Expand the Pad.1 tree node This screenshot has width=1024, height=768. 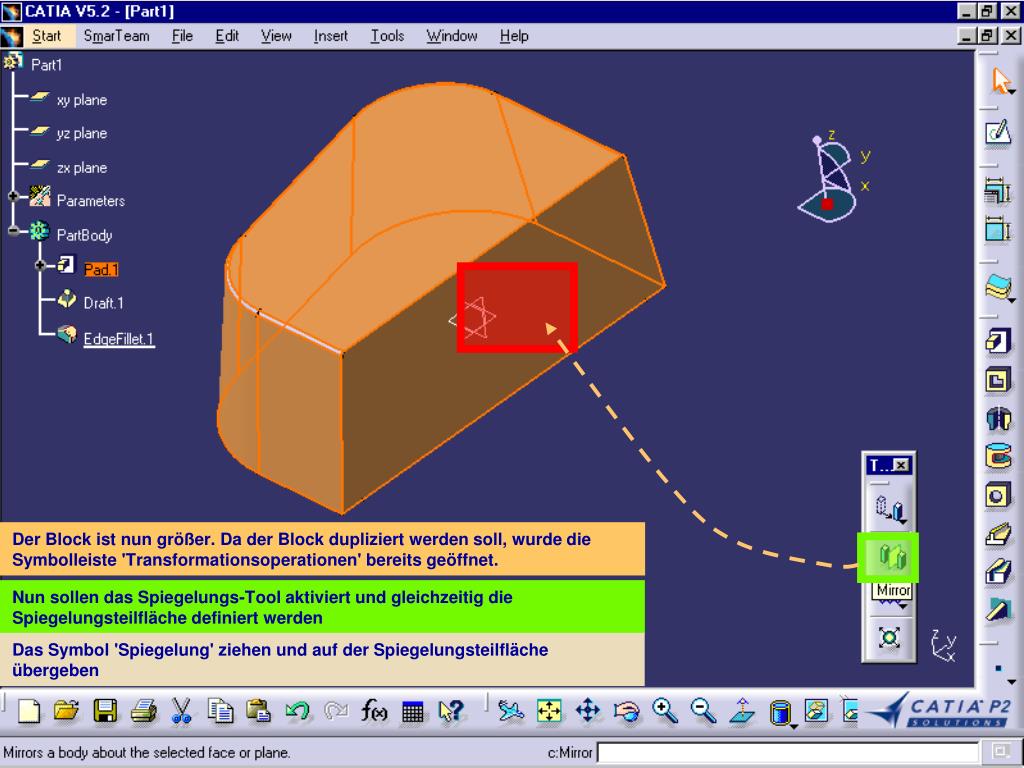pos(40,265)
